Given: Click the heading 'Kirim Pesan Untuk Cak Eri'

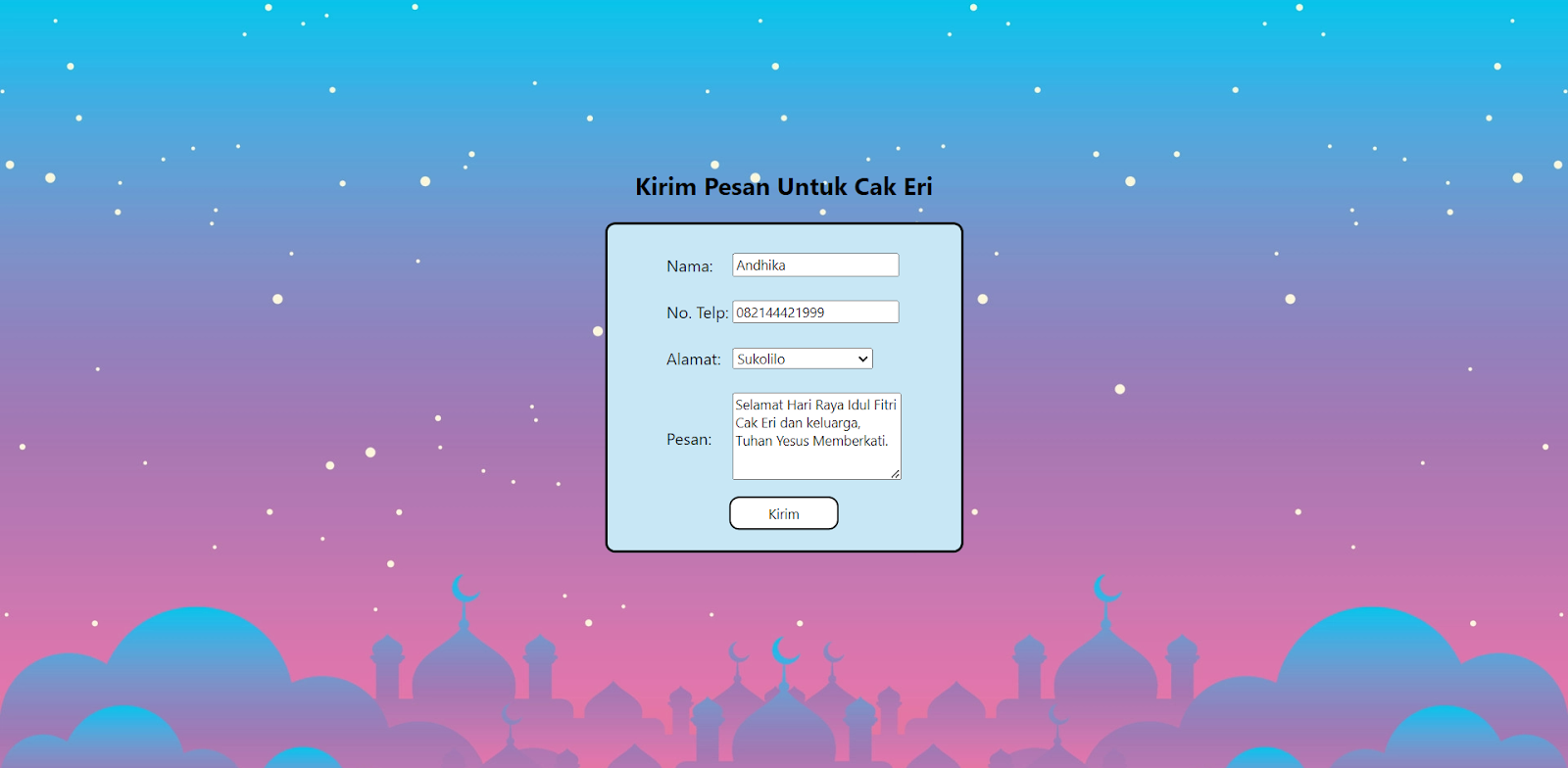Looking at the screenshot, I should (784, 187).
